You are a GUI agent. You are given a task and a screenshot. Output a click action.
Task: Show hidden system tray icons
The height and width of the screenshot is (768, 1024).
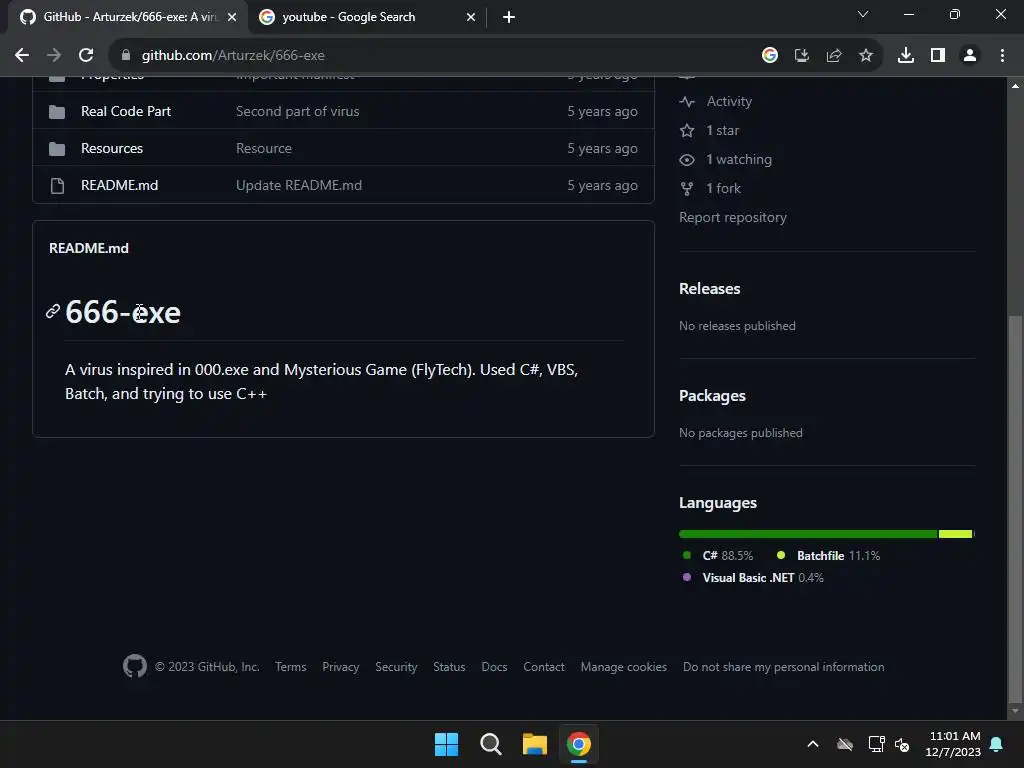[813, 744]
